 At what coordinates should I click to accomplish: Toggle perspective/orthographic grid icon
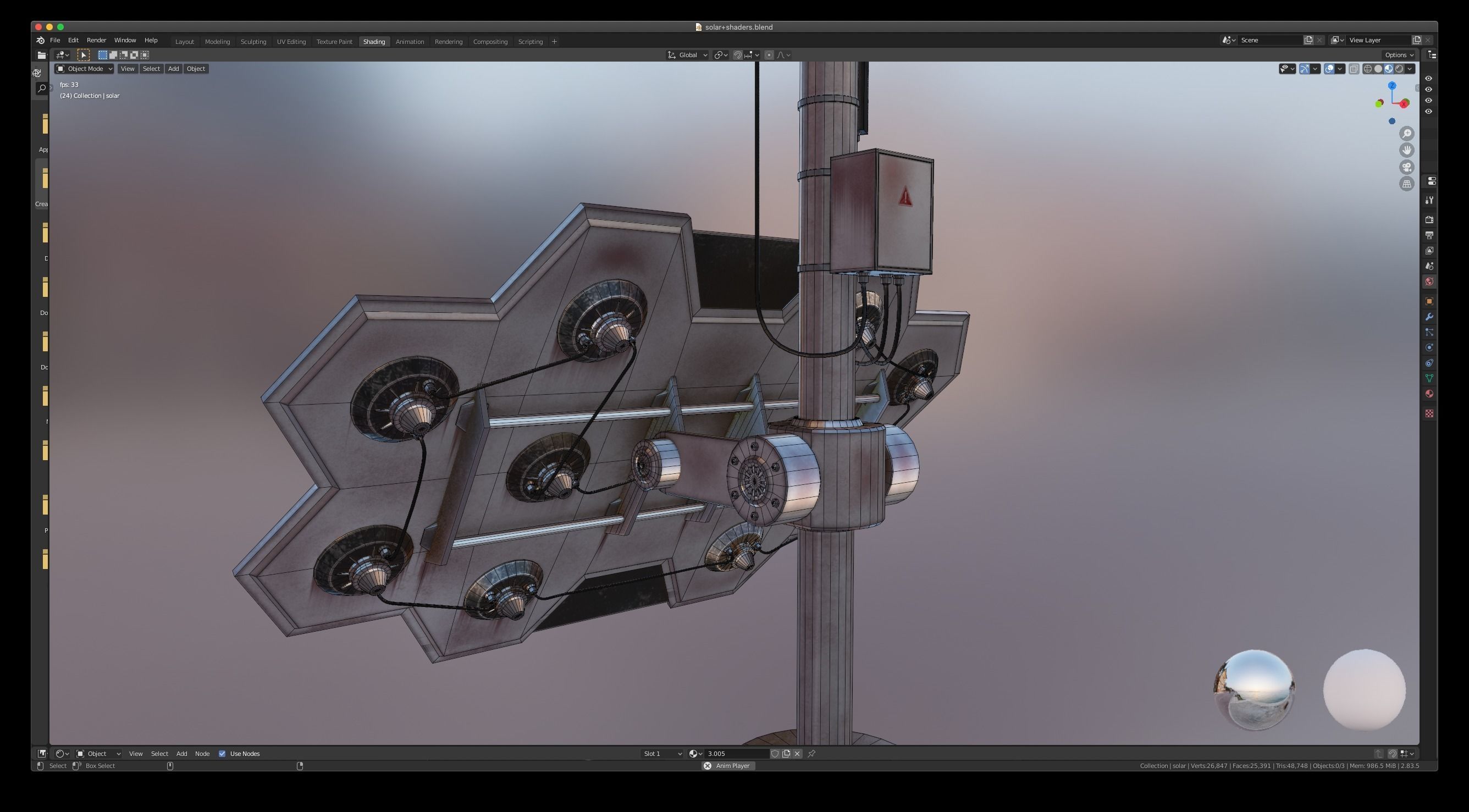point(1407,184)
